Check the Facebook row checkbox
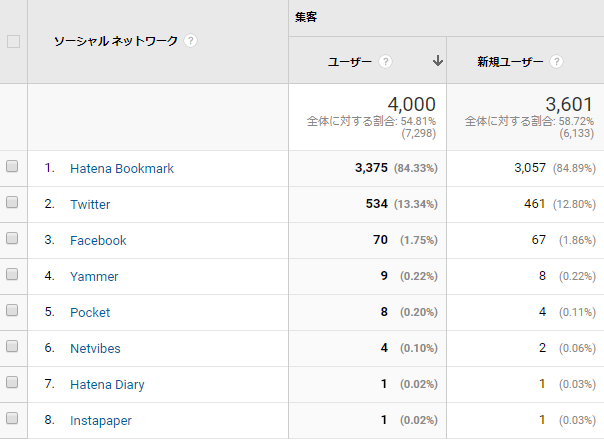 click(x=12, y=238)
